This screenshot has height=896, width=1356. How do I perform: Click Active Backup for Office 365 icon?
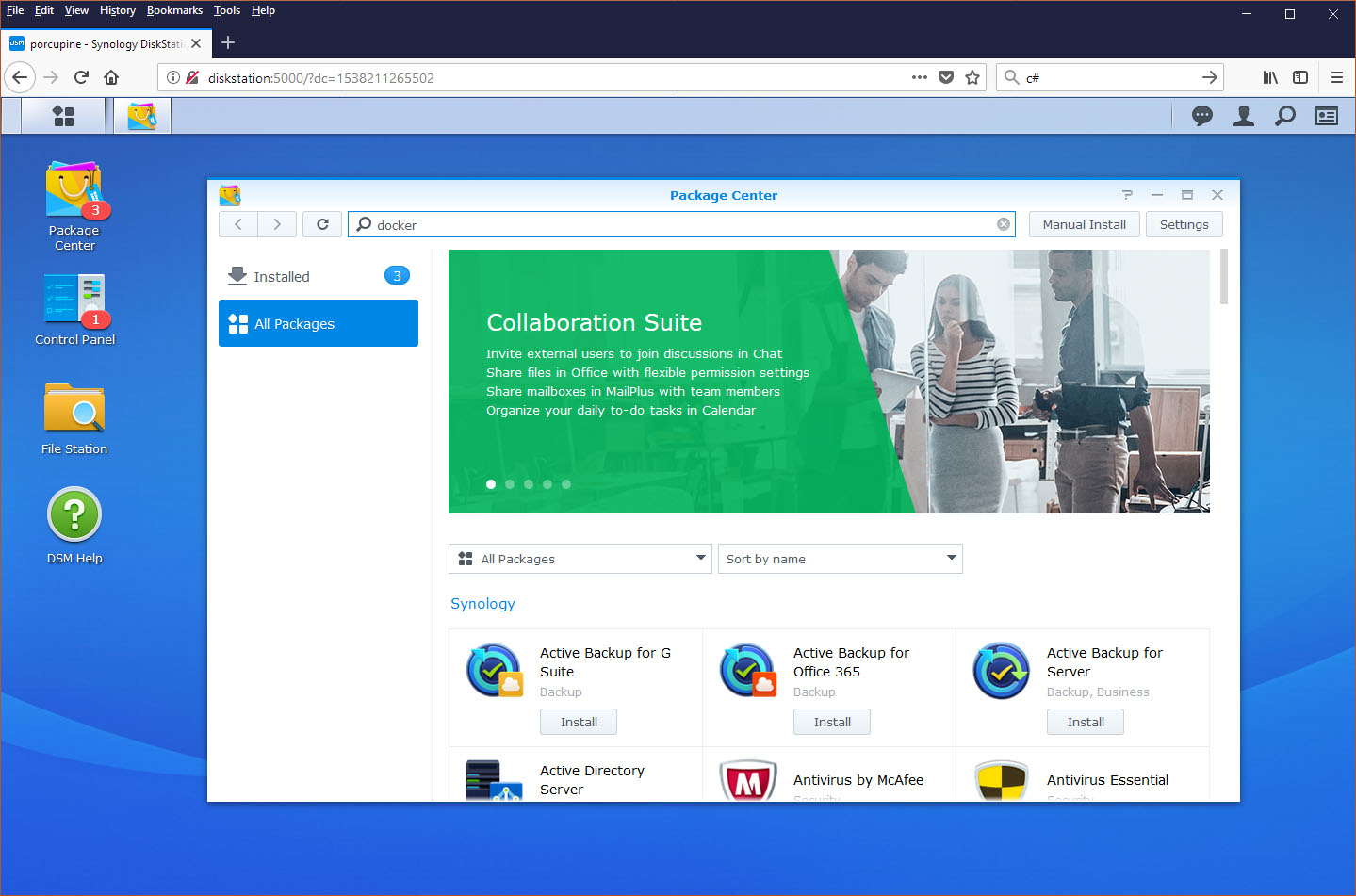pyautogui.click(x=748, y=671)
